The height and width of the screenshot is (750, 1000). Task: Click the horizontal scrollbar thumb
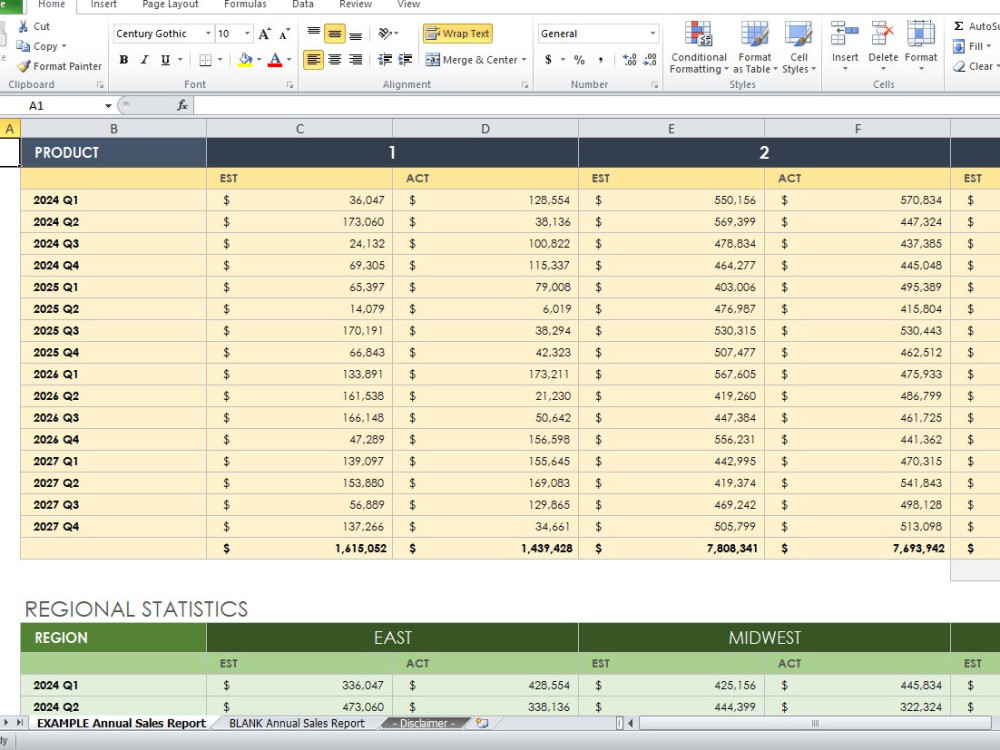(814, 723)
